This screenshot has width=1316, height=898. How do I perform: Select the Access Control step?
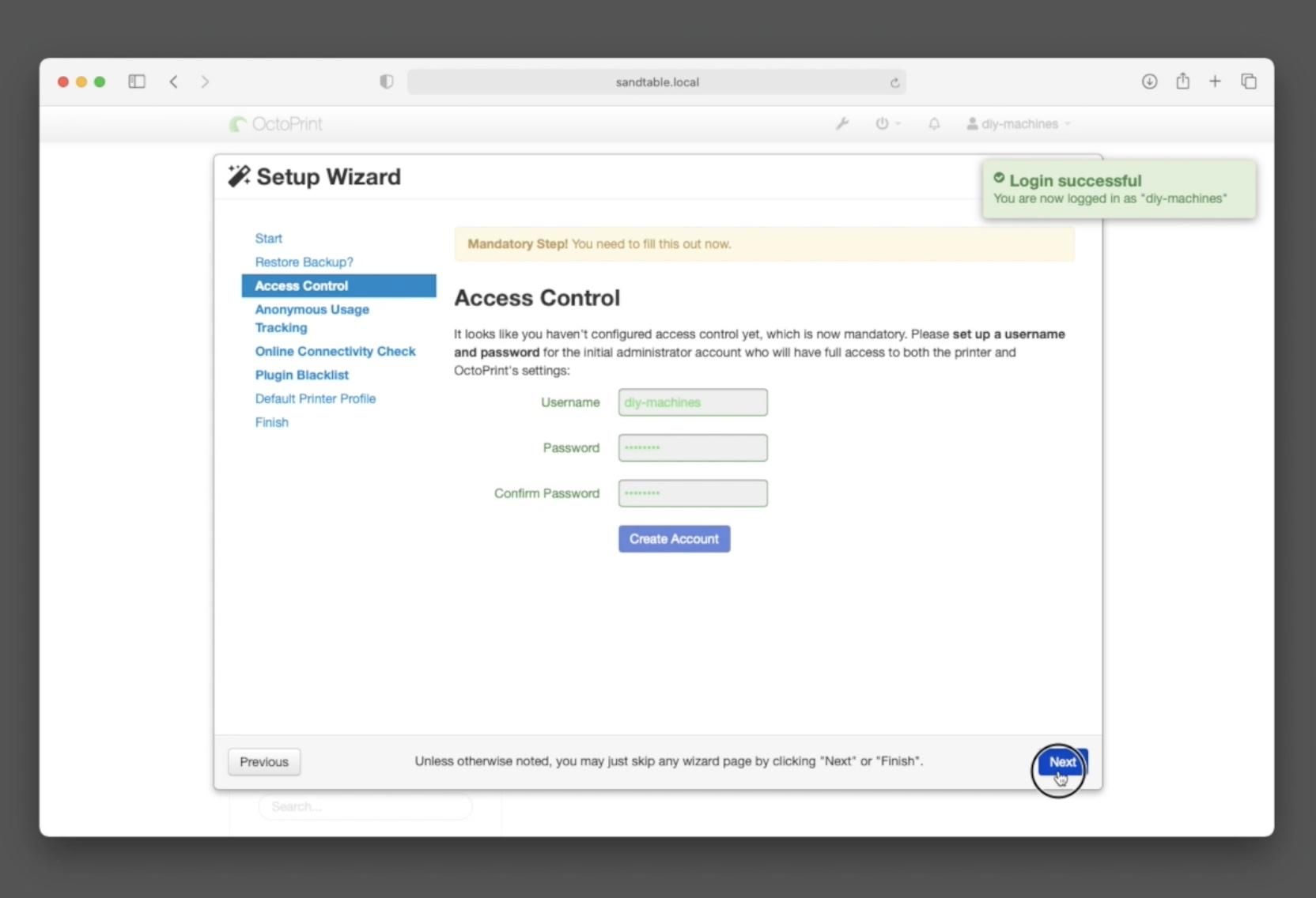point(338,285)
